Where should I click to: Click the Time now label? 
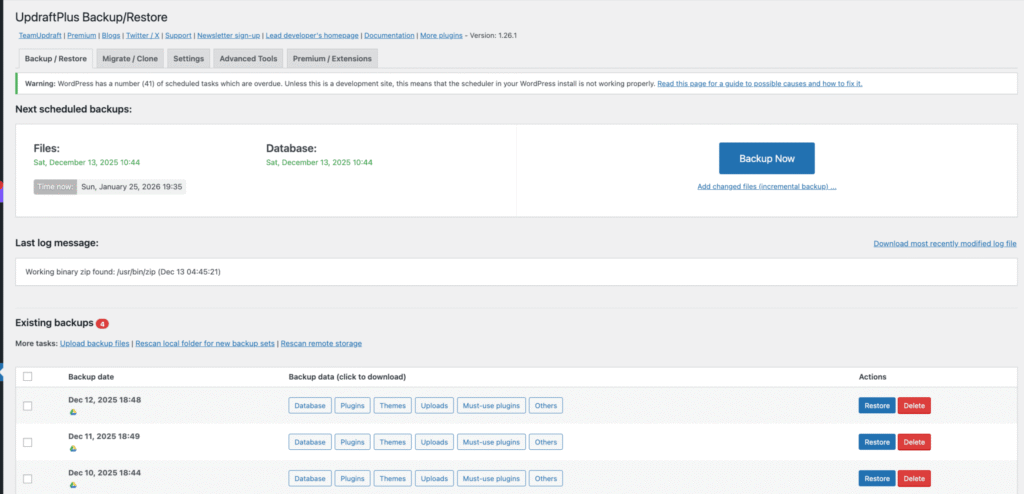(x=56, y=187)
